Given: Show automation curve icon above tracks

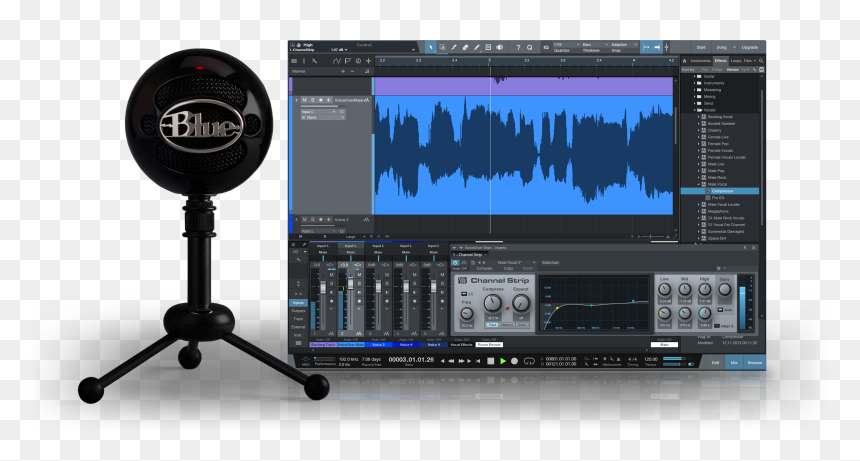Looking at the screenshot, I should click(x=337, y=61).
